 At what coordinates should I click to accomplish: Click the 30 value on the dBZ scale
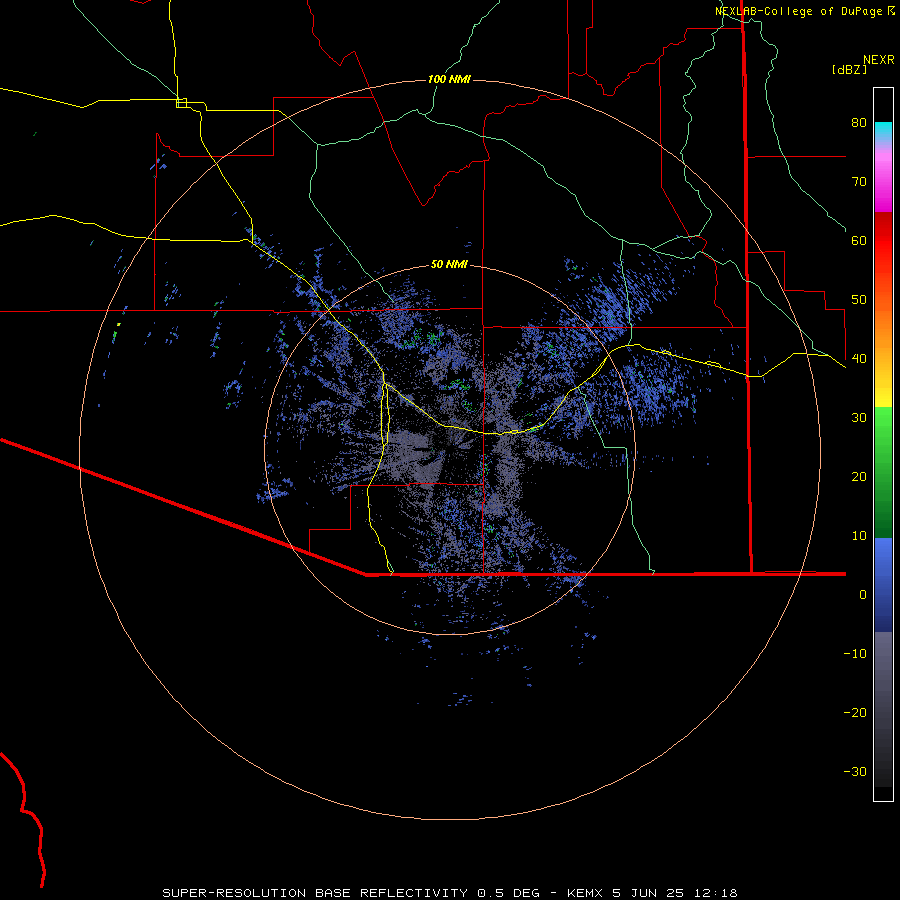click(859, 418)
